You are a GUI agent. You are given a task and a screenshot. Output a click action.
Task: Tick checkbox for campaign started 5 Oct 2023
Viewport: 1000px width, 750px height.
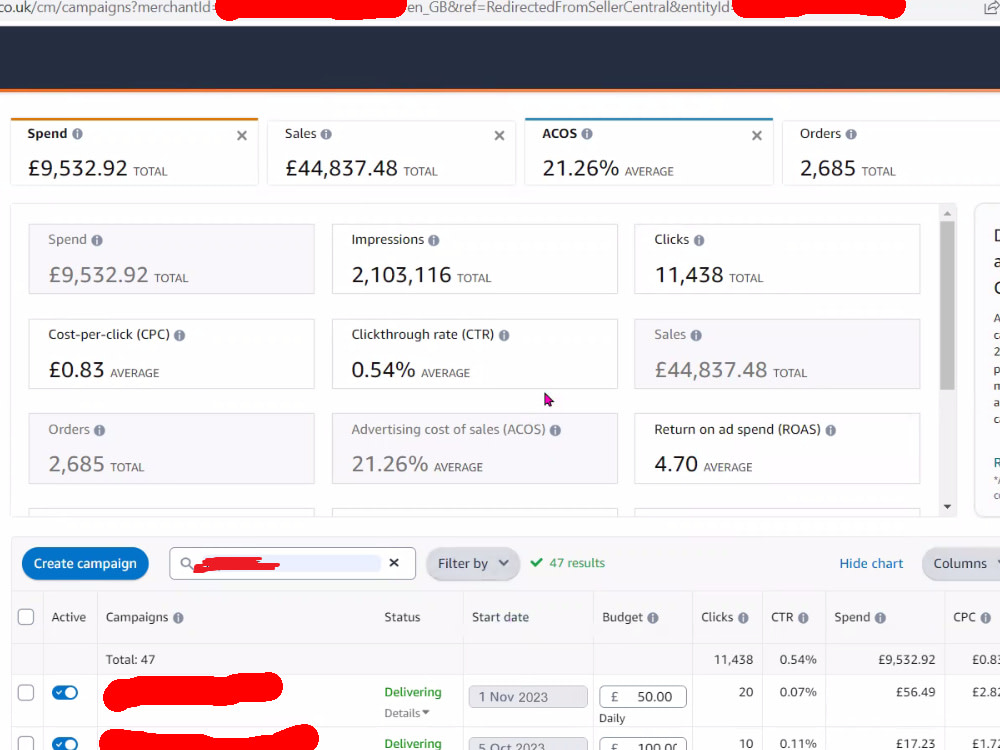click(x=26, y=744)
